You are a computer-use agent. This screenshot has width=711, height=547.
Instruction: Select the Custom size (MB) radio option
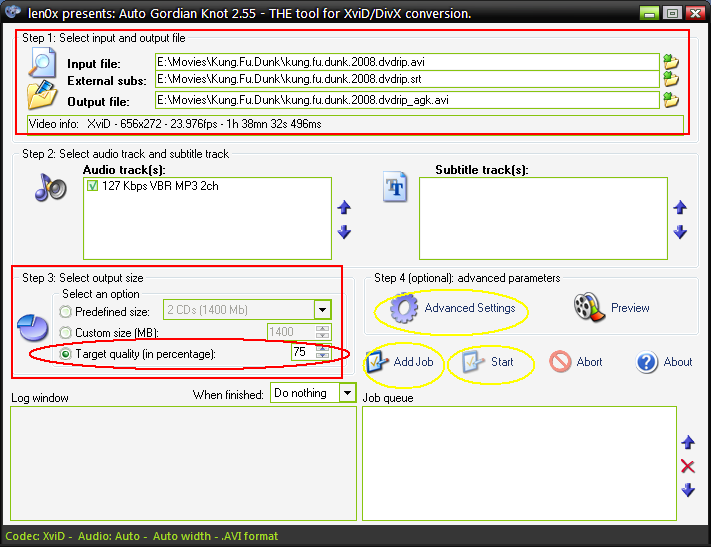[65, 332]
